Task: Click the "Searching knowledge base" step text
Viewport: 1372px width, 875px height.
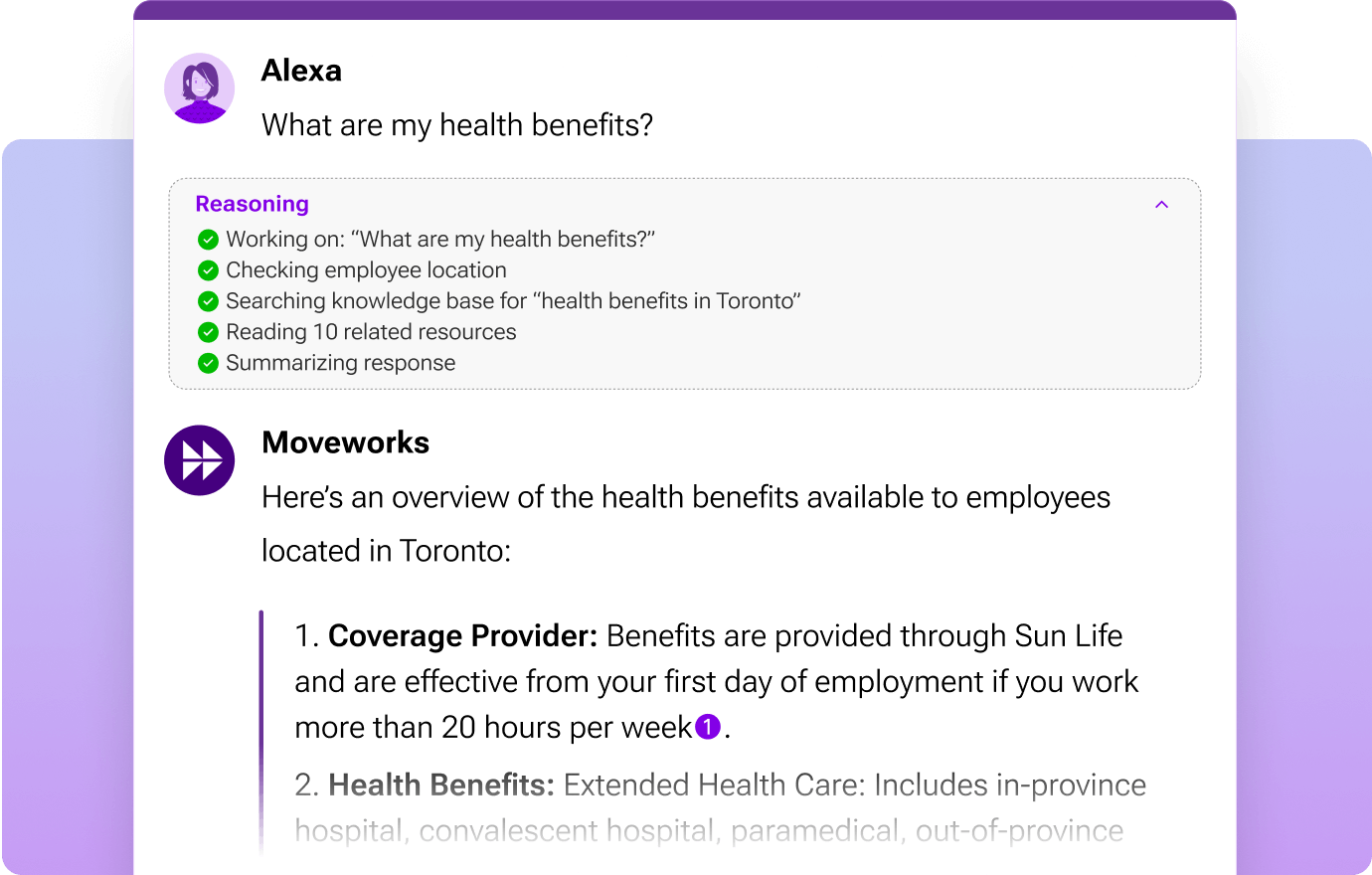Action: (x=513, y=301)
